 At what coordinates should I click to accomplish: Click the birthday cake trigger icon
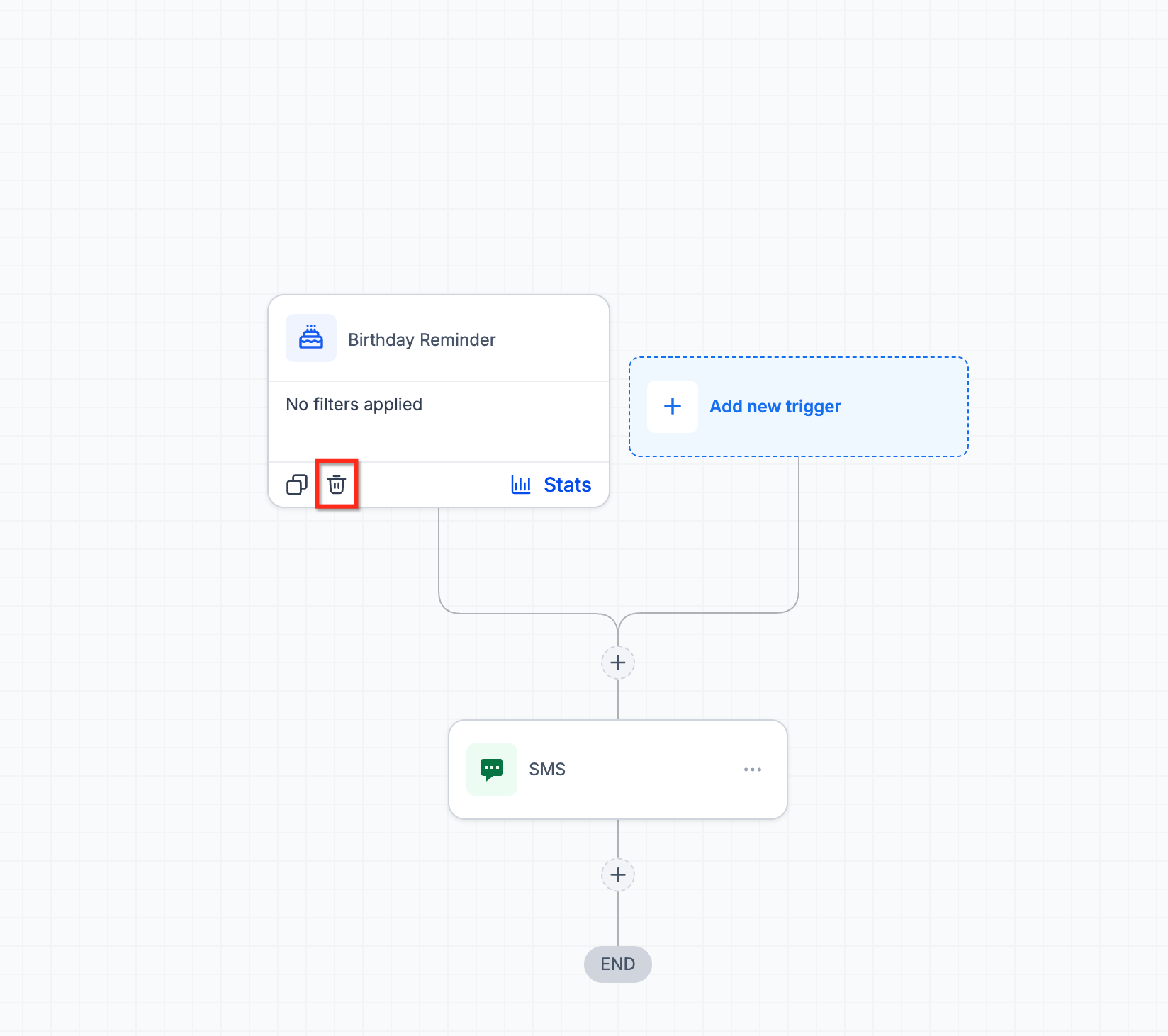pyautogui.click(x=311, y=338)
